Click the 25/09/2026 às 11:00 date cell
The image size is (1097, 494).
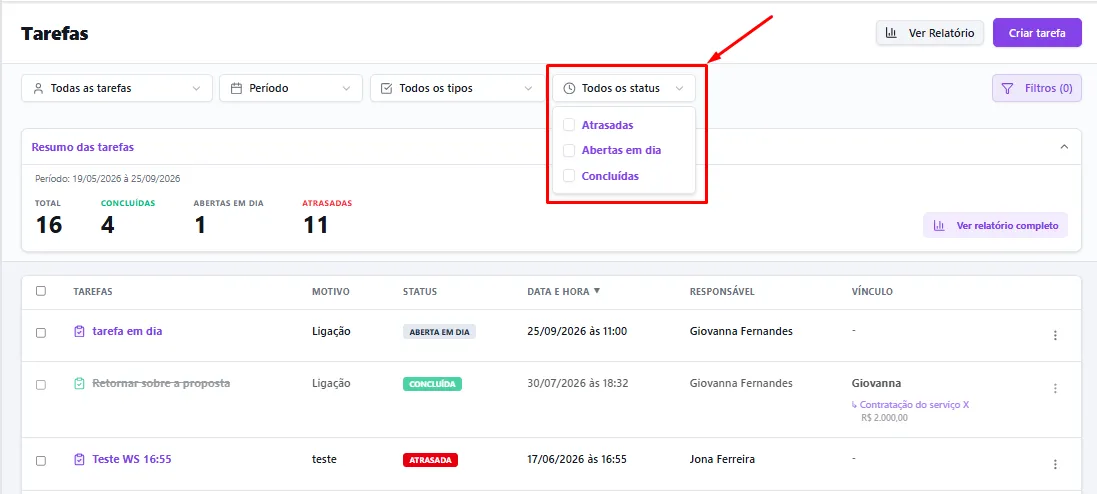[577, 332]
